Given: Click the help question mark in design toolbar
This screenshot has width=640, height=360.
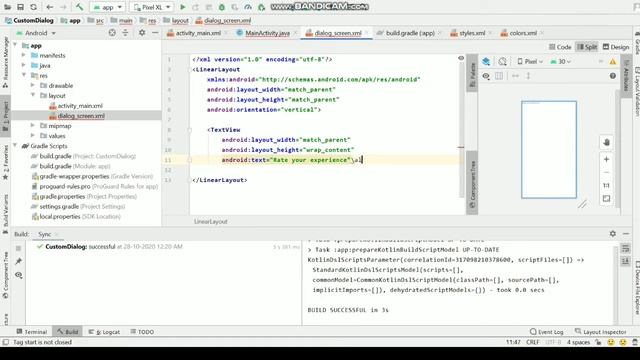Looking at the screenshot, I should click(x=613, y=76).
